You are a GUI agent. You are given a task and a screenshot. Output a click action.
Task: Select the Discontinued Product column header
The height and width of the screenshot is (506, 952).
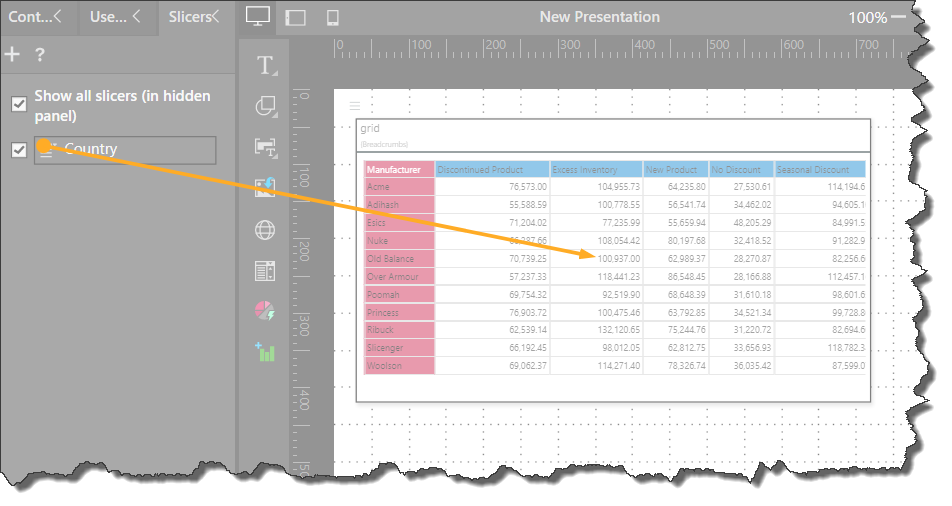coord(492,169)
